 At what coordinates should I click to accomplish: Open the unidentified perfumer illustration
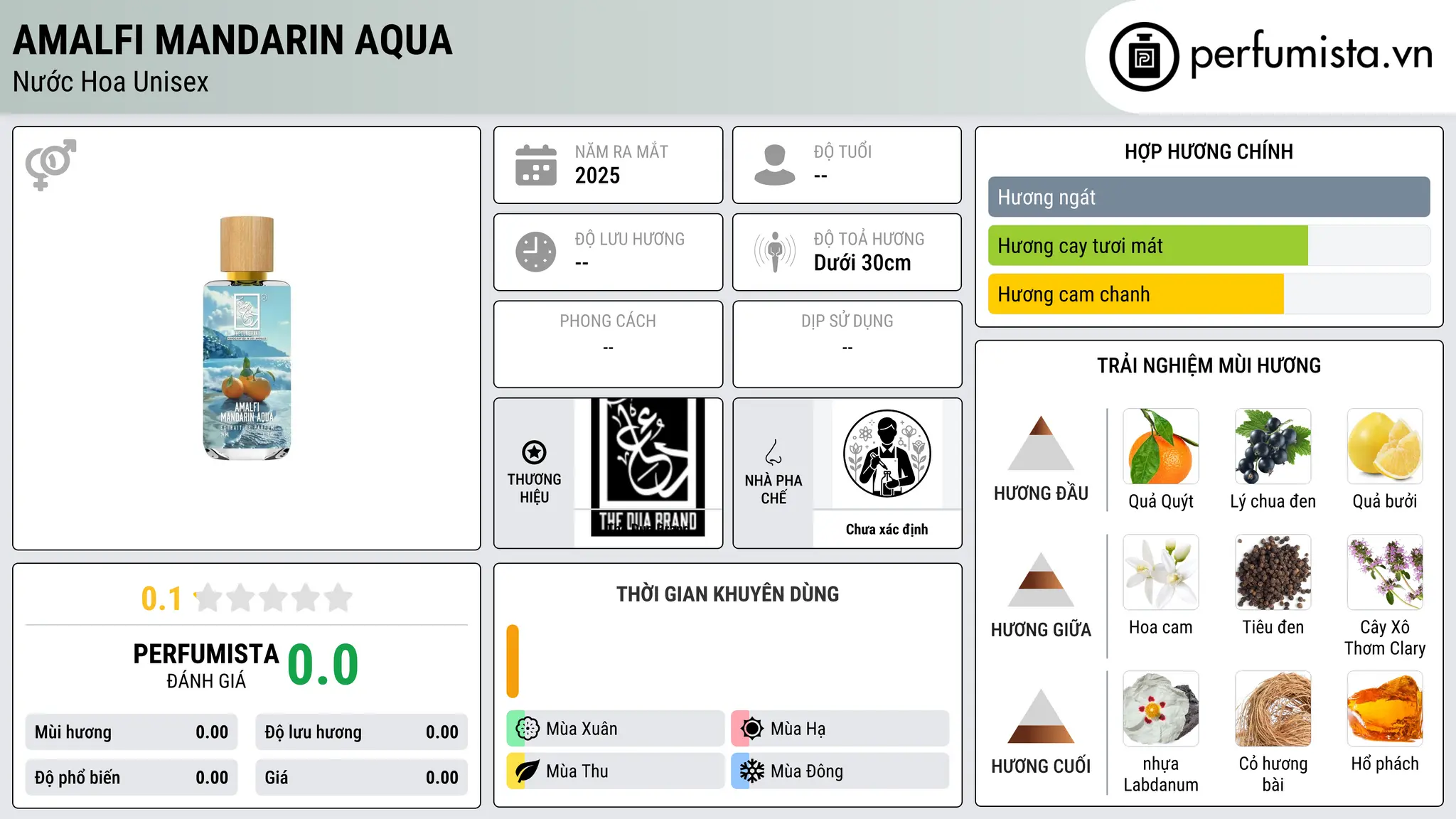(887, 454)
